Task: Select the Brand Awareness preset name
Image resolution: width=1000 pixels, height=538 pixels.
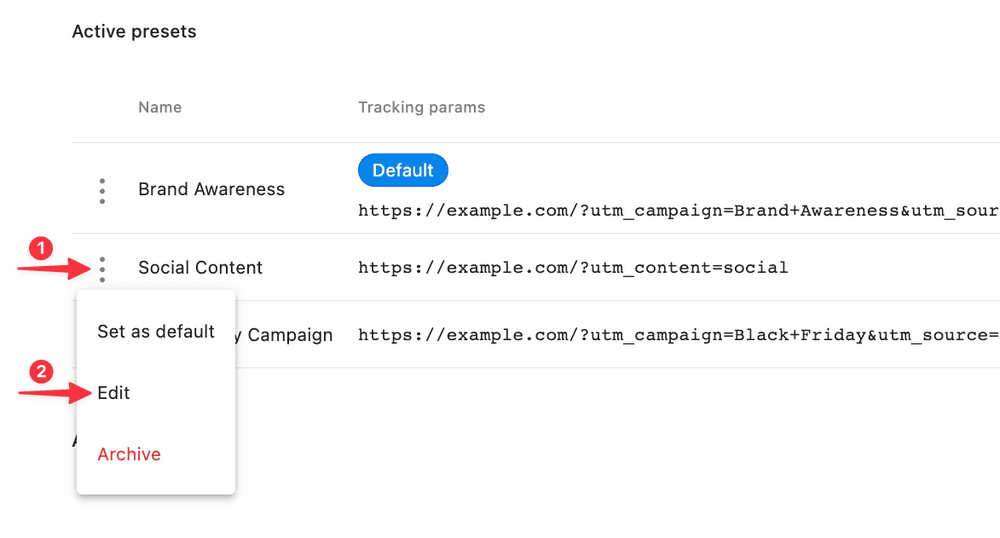Action: click(x=211, y=190)
